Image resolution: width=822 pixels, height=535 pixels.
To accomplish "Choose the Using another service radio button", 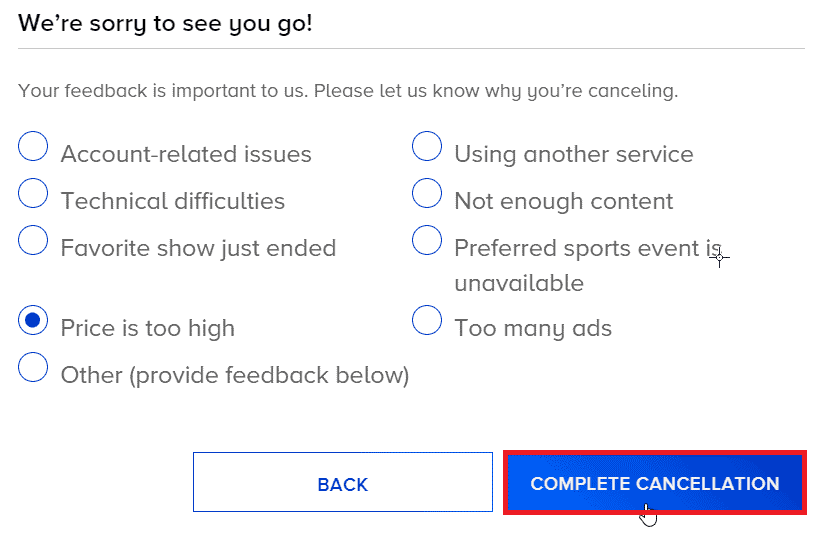I will [427, 146].
